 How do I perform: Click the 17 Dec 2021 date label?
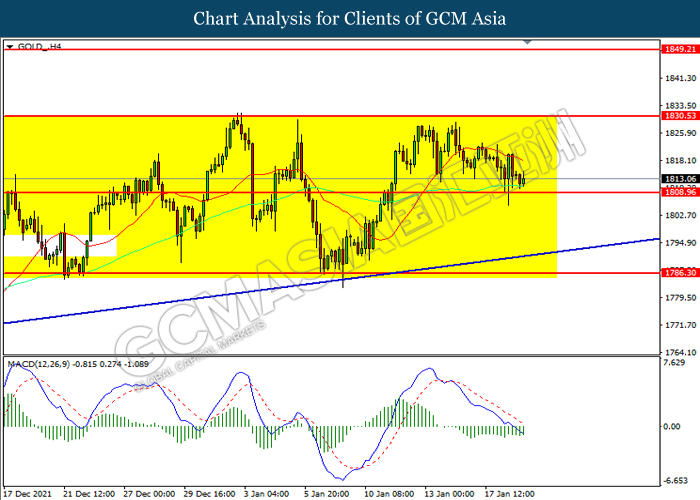[x=28, y=494]
